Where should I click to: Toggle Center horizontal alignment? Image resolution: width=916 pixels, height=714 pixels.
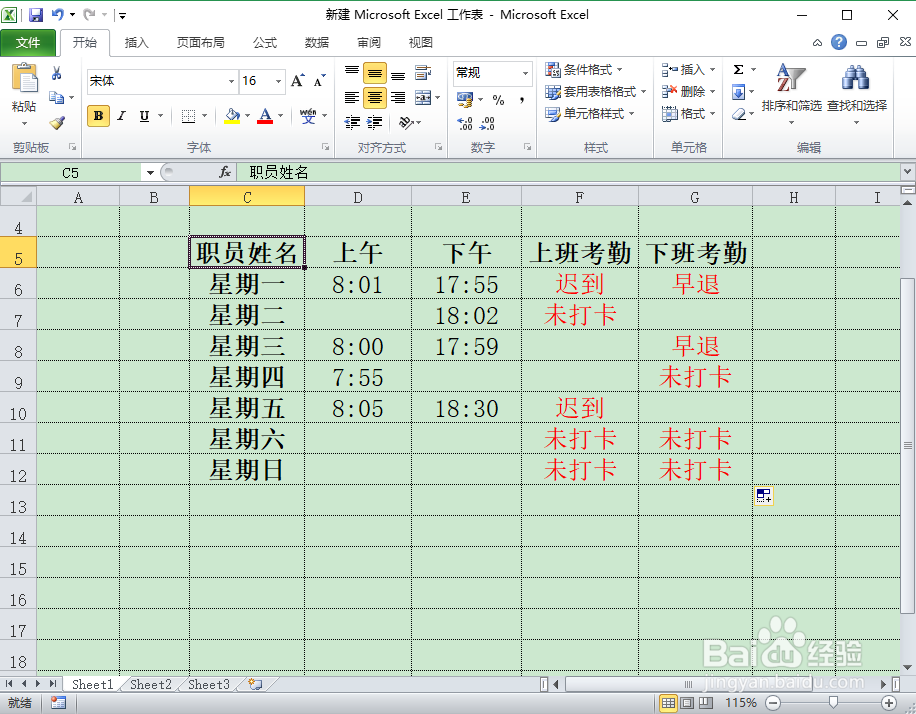pos(374,98)
